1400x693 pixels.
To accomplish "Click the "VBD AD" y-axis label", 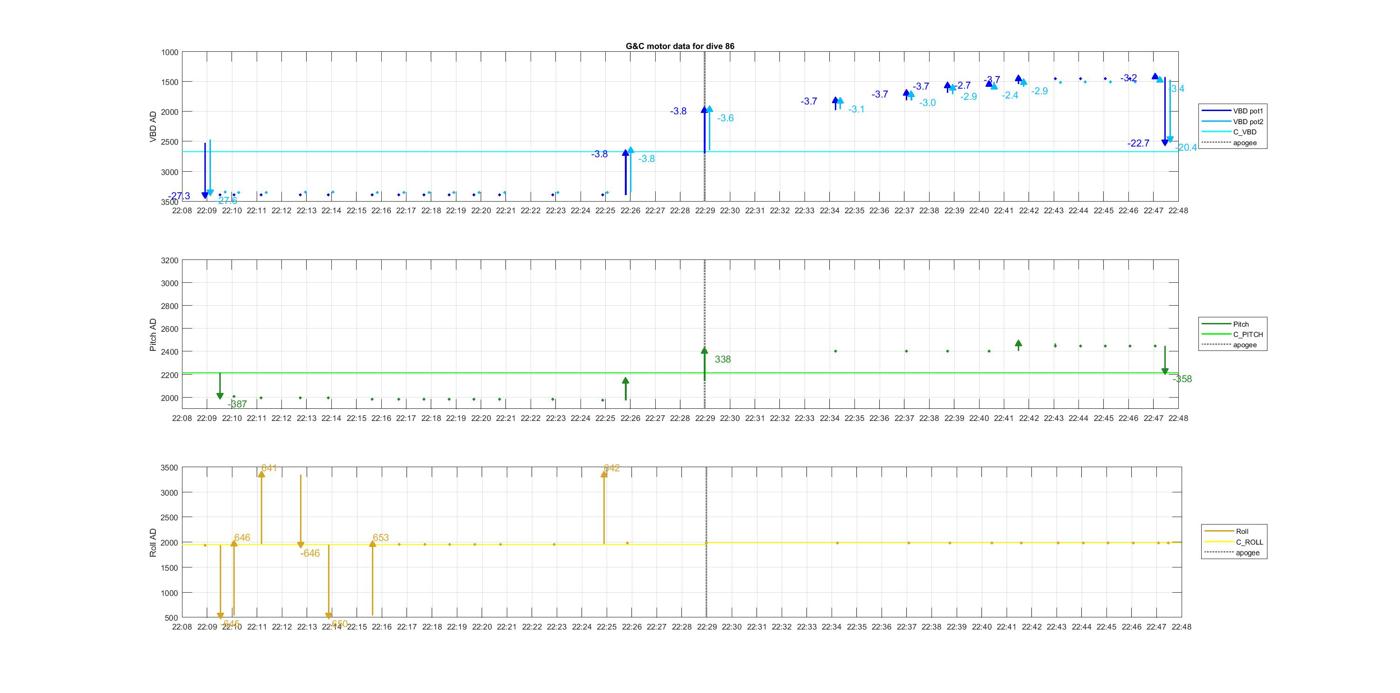I will 154,126.
